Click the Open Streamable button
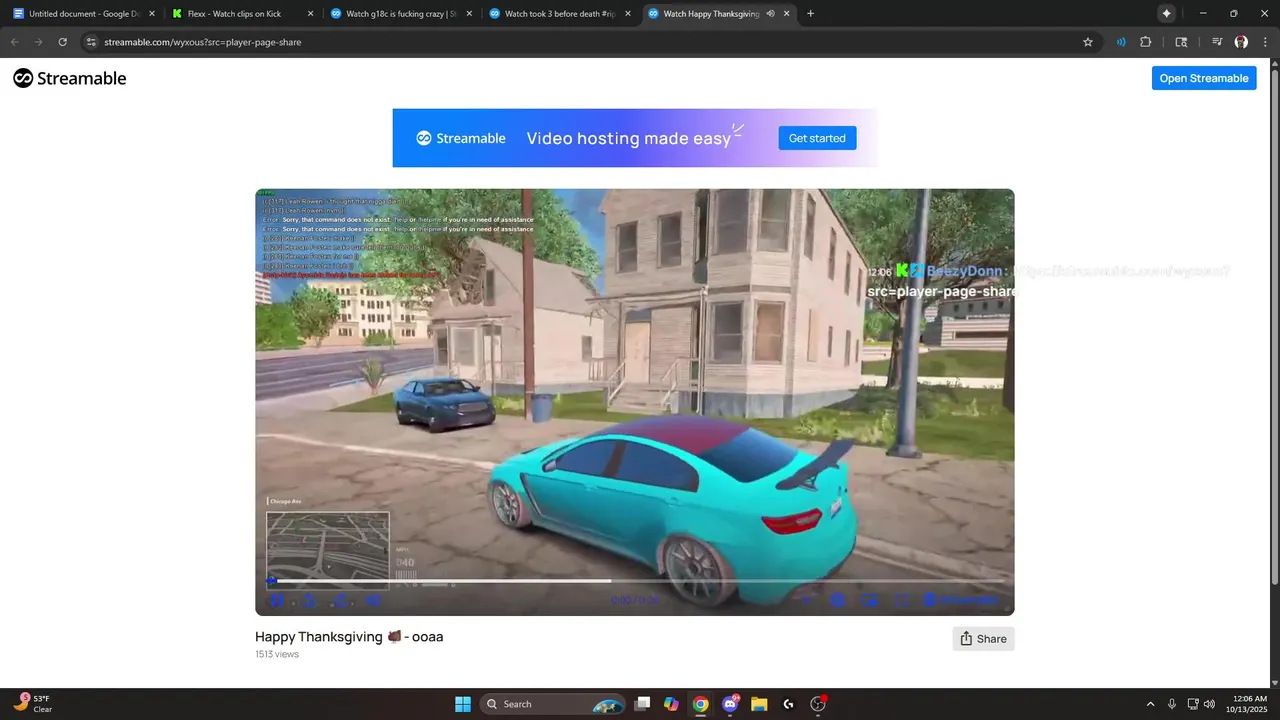The image size is (1280, 720). pyautogui.click(x=1204, y=78)
